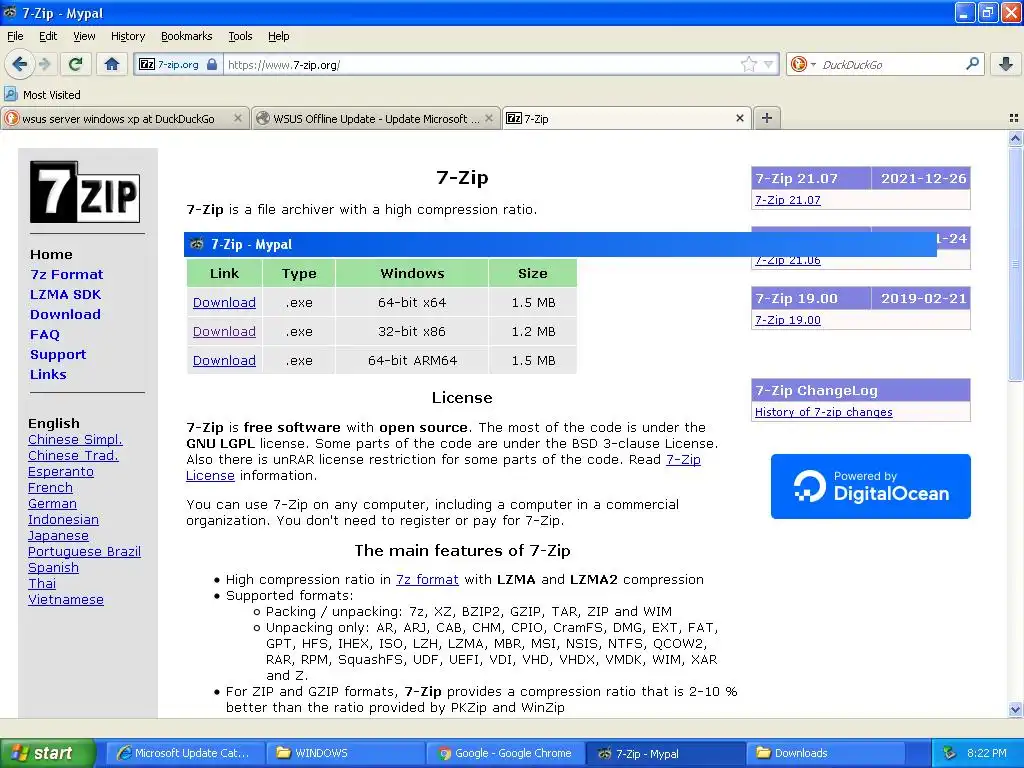Image resolution: width=1024 pixels, height=768 pixels.
Task: Close the wsus server DuckDuckGo tab
Action: 238,118
